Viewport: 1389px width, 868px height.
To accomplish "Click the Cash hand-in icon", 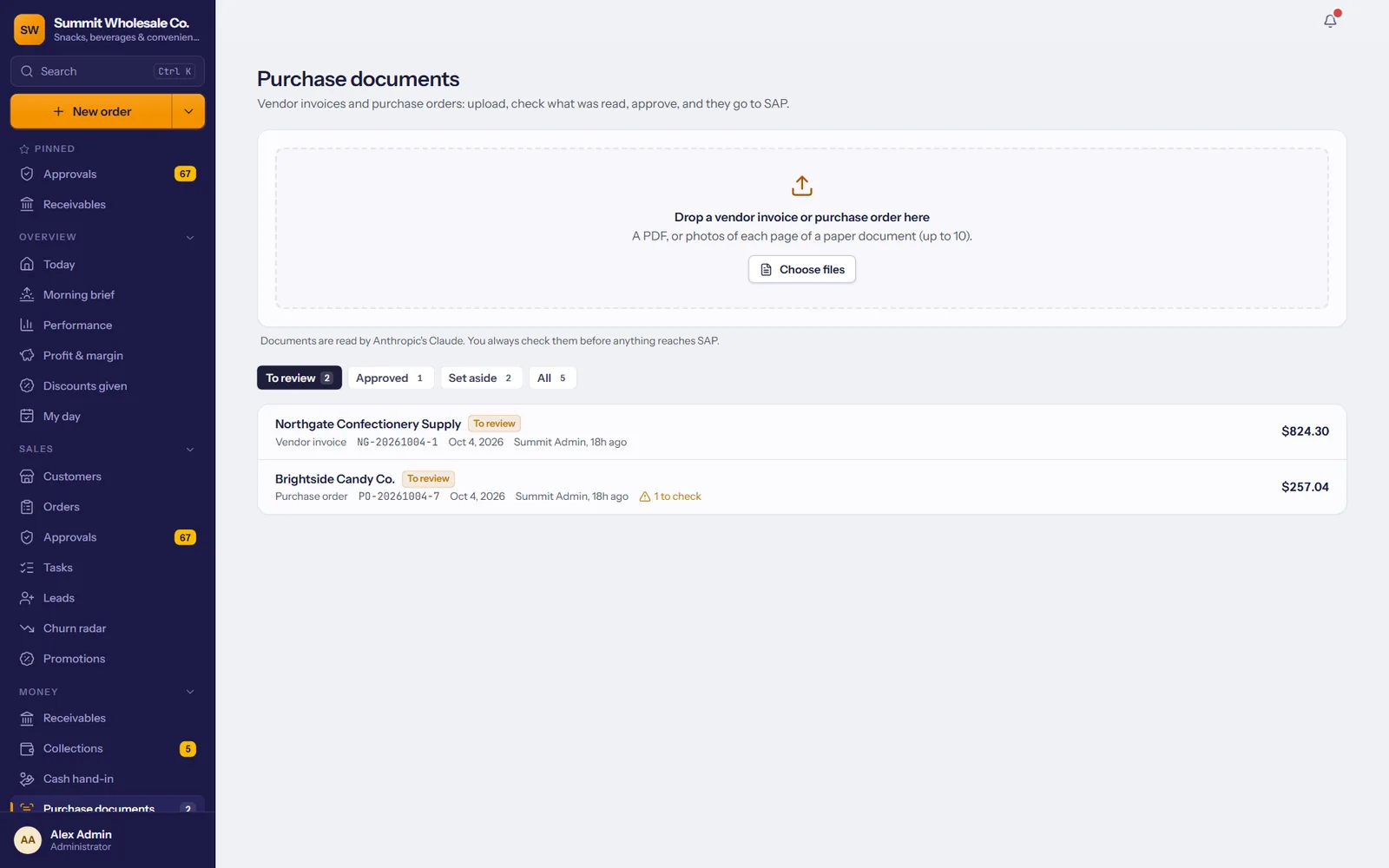I will (27, 779).
